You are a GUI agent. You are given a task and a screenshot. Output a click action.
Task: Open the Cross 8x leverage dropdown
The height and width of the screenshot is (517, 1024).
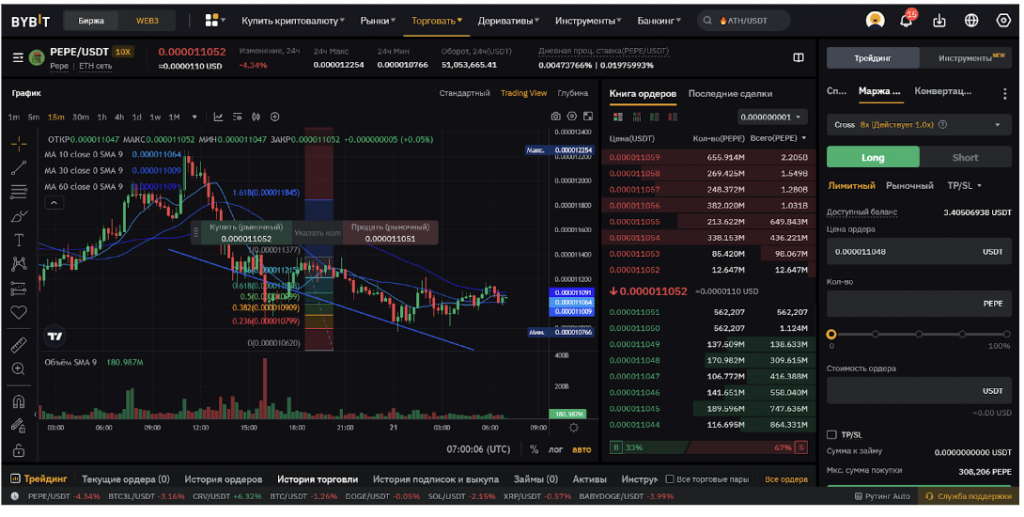[919, 125]
